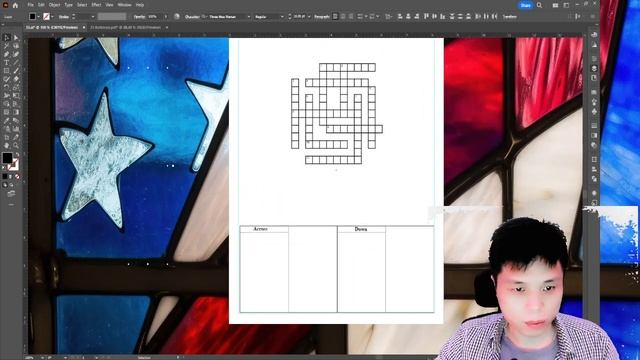This screenshot has width=640, height=360.
Task: Click the stroke weight stepper
Action: [x=73, y=17]
